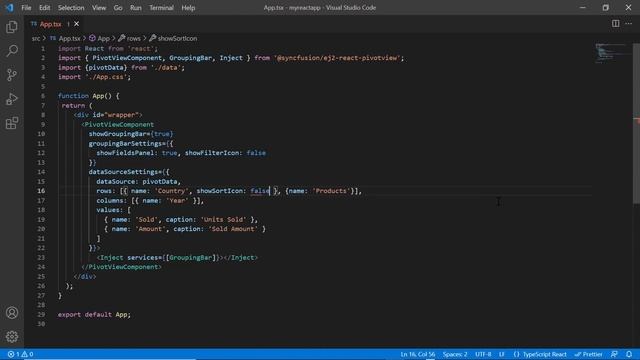640x360 pixels.
Task: Click 'GroupingBar' inside Inject services
Action: click(190, 258)
